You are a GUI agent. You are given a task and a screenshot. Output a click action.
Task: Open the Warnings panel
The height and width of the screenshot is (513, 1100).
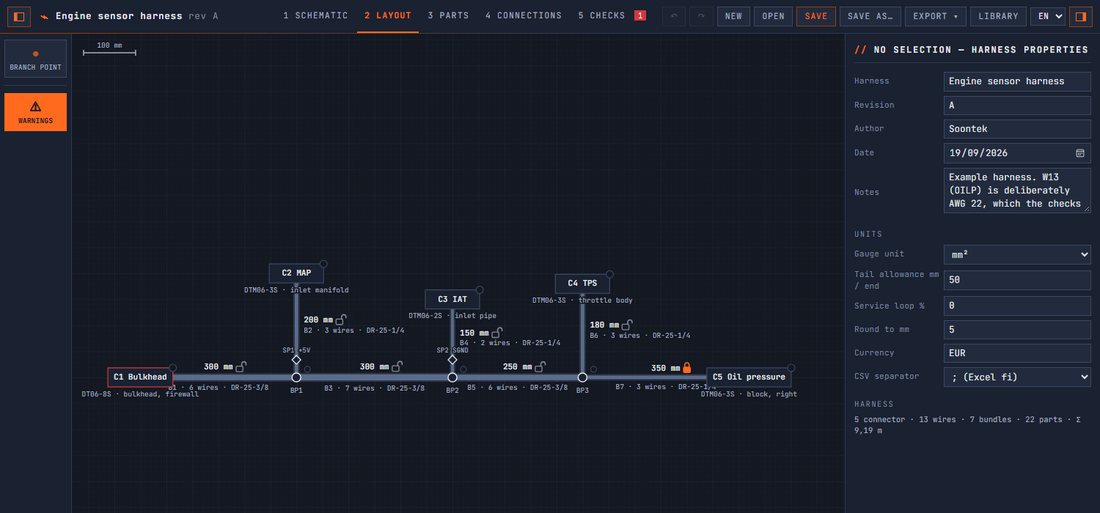[x=36, y=112]
